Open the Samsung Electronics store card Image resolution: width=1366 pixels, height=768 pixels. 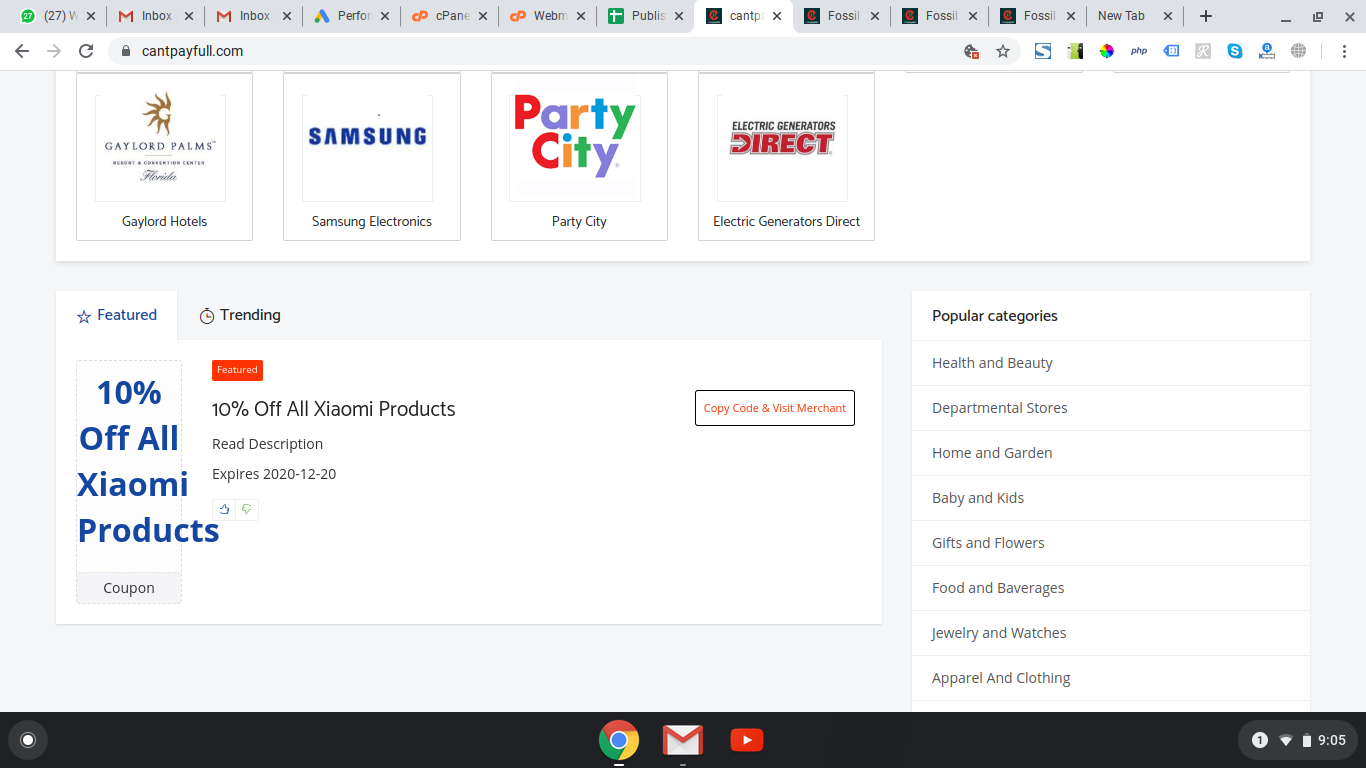[x=372, y=156]
